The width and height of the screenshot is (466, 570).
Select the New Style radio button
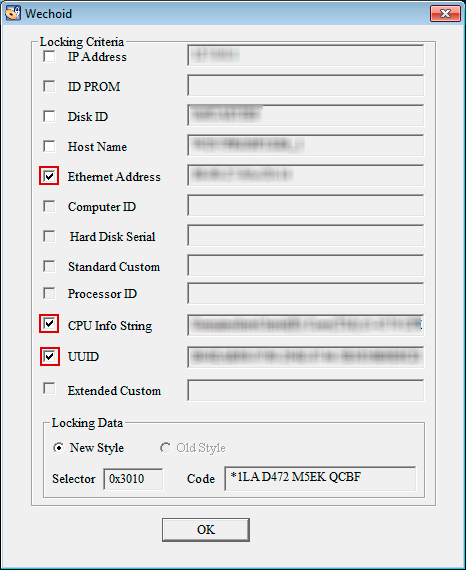point(58,447)
